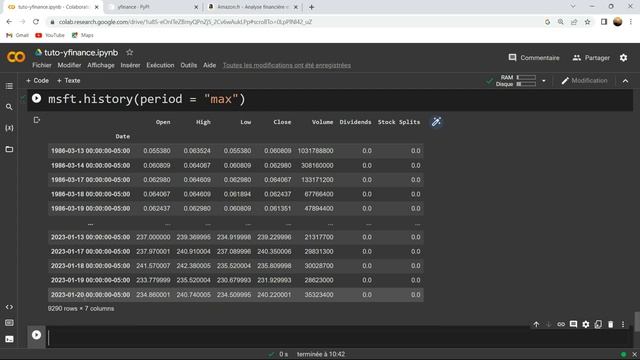Viewport: 640px width, 360px height.
Task: Run the empty code cell
Action: [x=36, y=335]
